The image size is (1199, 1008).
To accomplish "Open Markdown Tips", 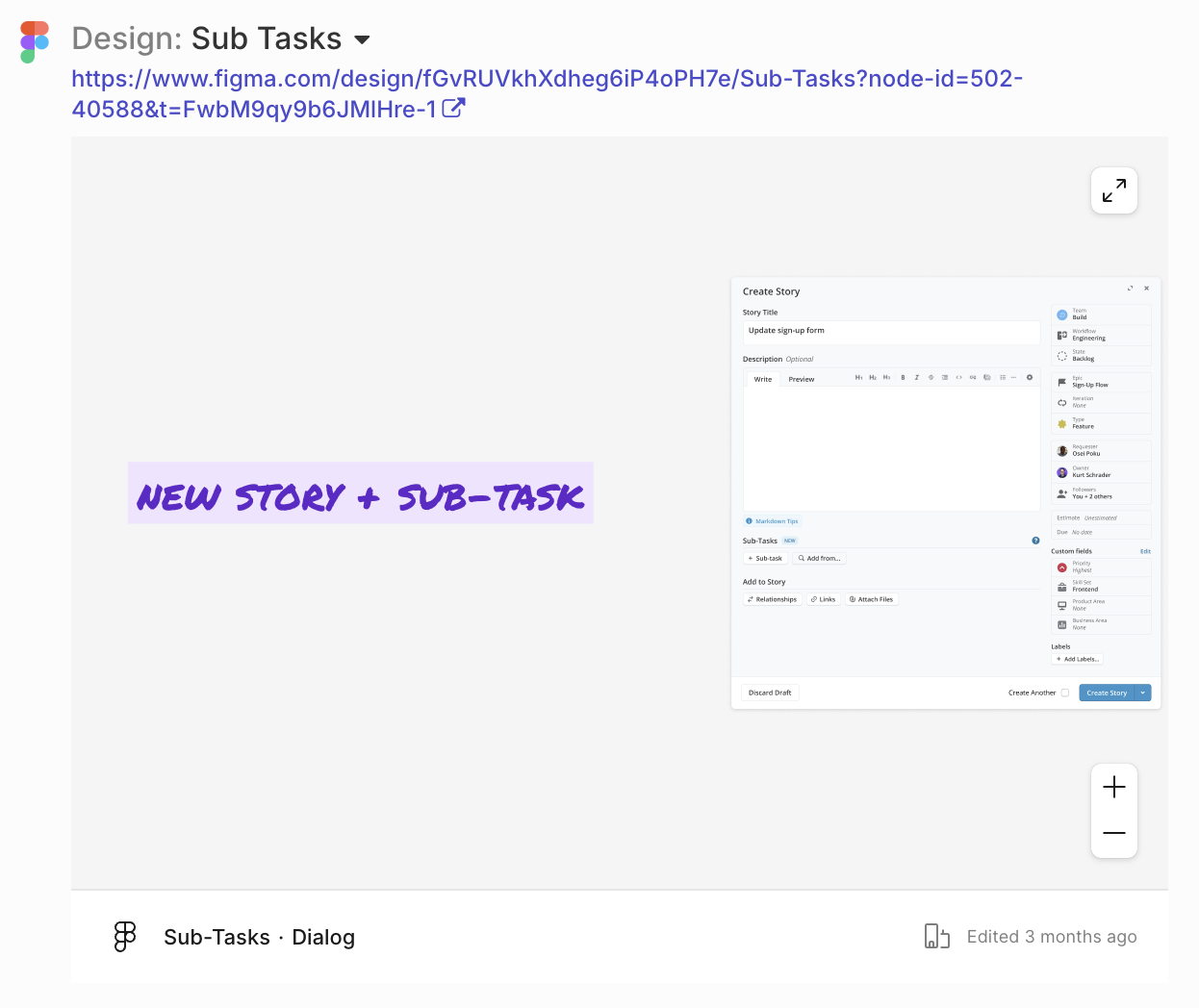I will pos(772,521).
